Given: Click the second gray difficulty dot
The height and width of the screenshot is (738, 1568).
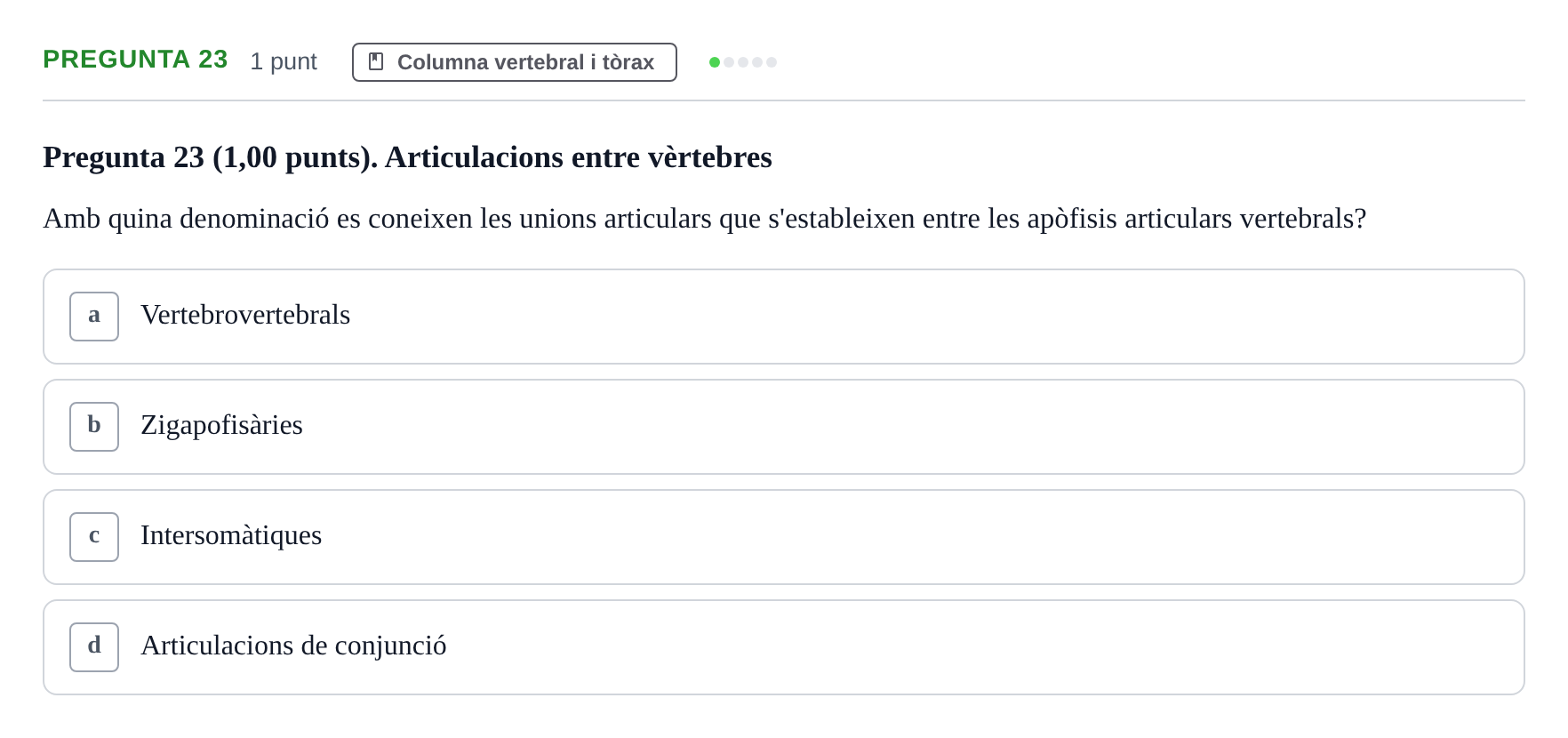Looking at the screenshot, I should [x=743, y=62].
